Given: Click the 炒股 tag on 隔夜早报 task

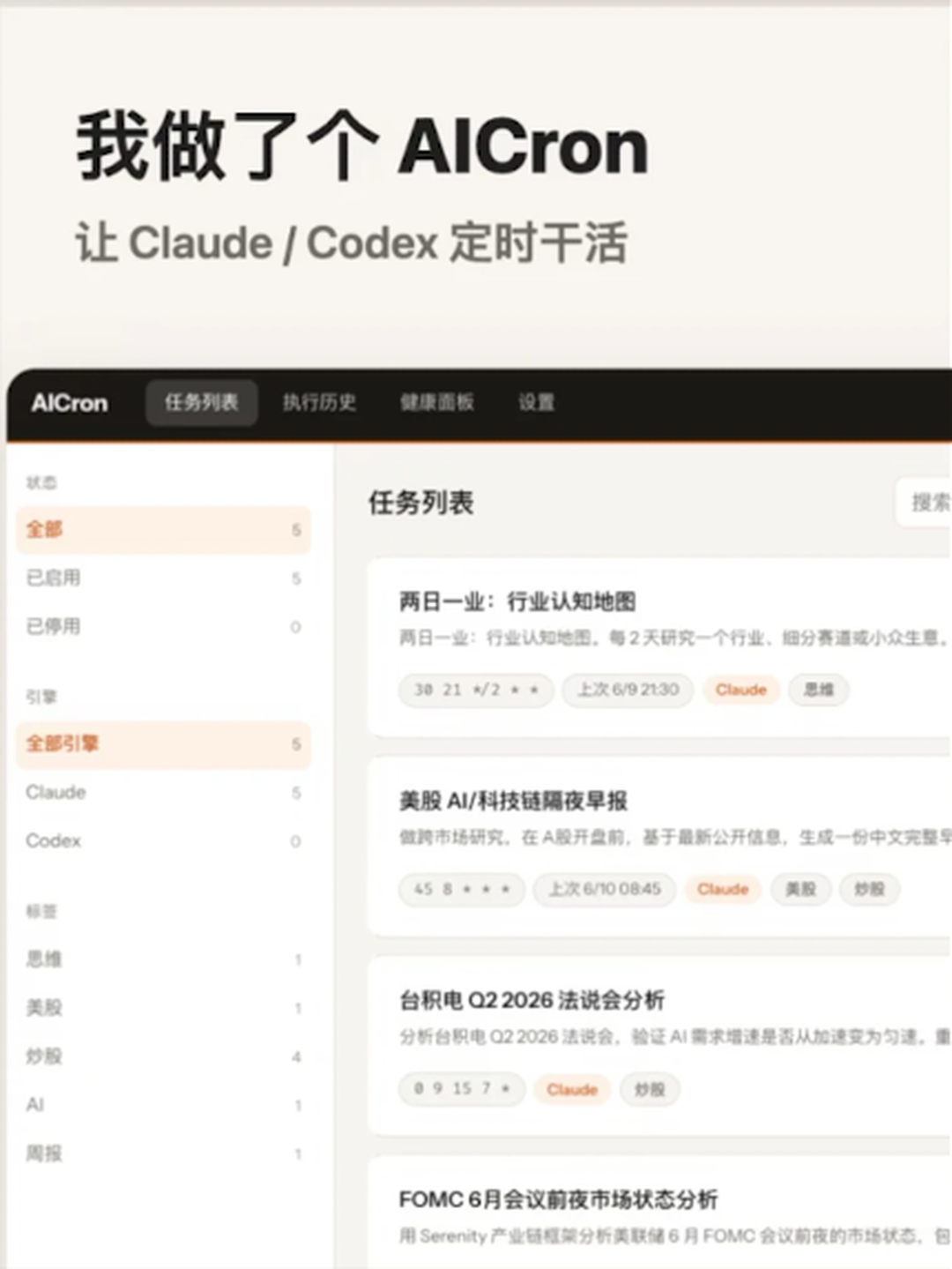Looking at the screenshot, I should click(x=869, y=889).
